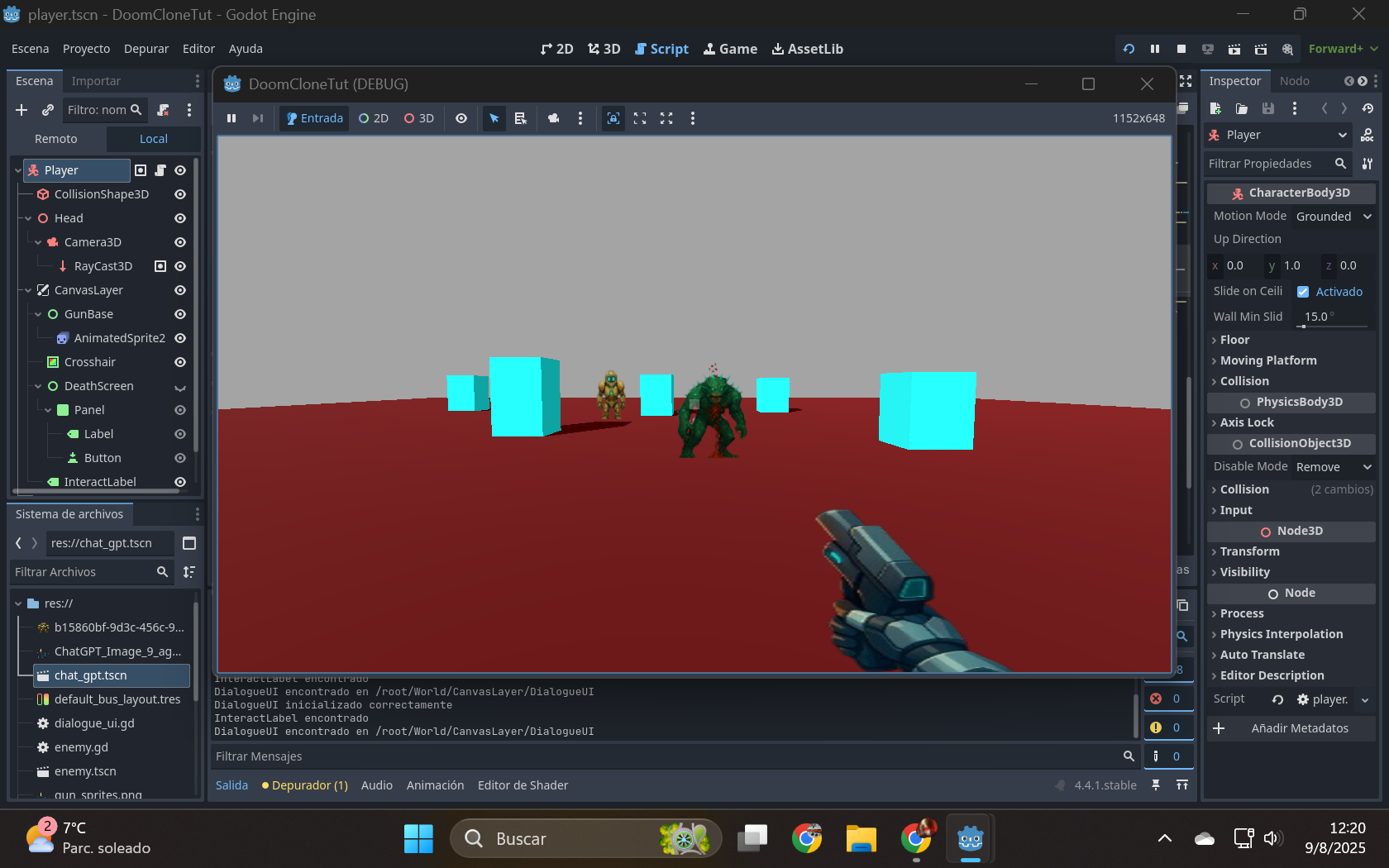Toggle distraction-free mode icon
The image size is (1389, 868).
click(1186, 81)
